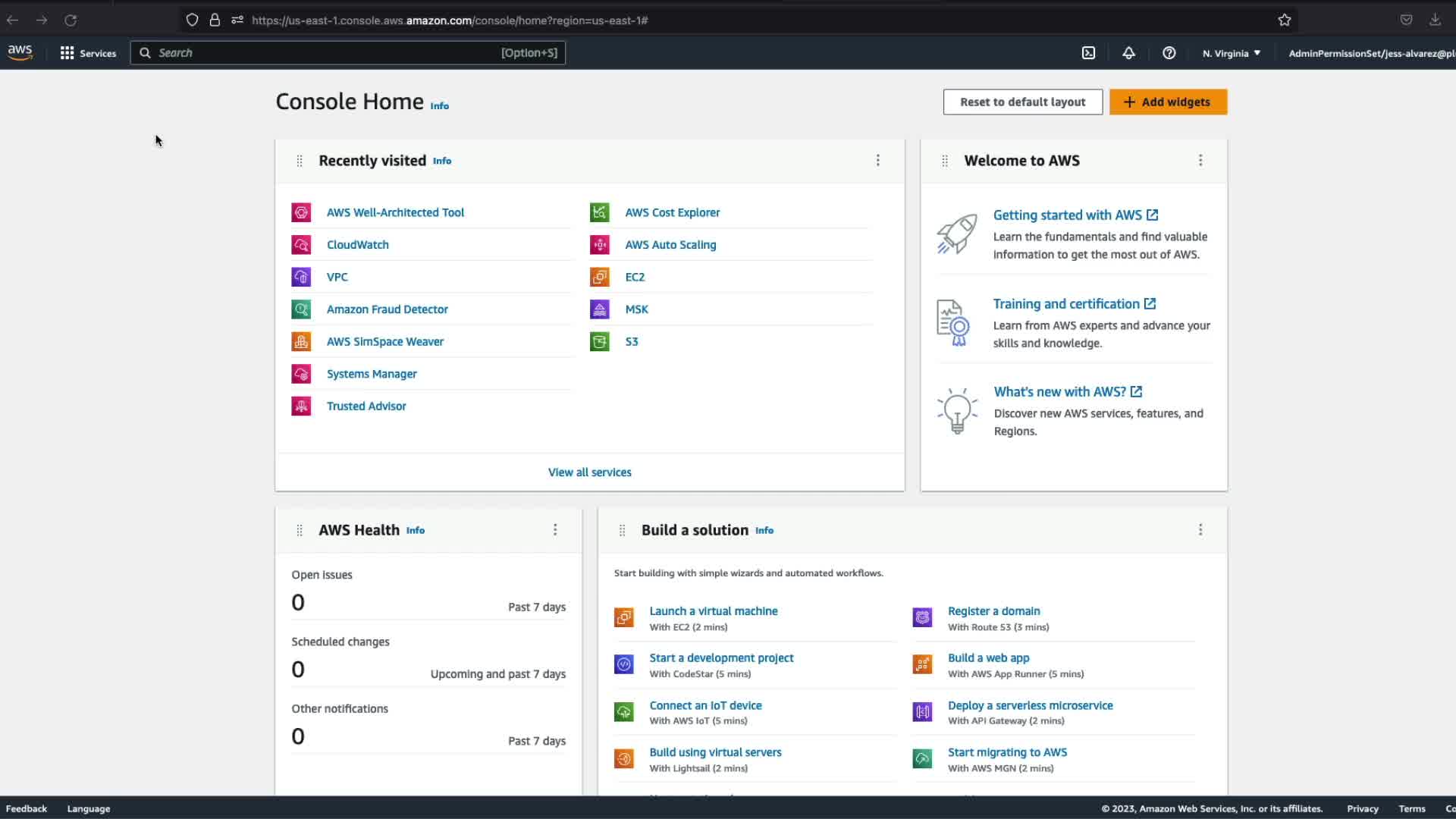Click the CloudWatch service icon
This screenshot has height=819, width=1456.
pyautogui.click(x=301, y=245)
